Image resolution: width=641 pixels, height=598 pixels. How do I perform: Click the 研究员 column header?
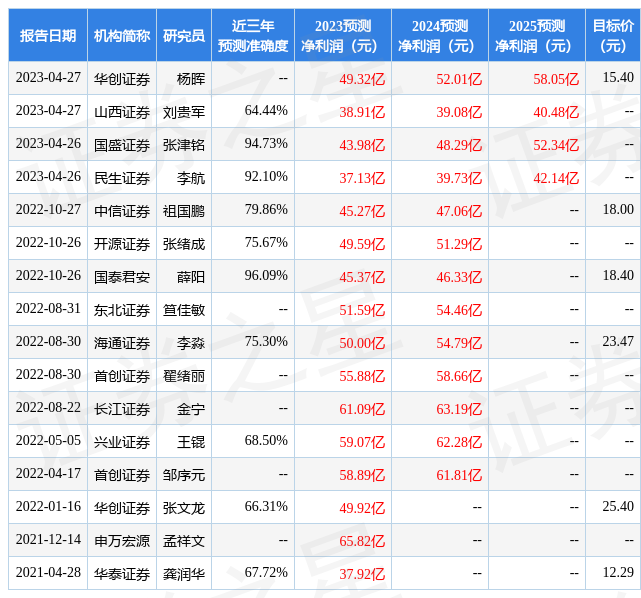tap(184, 36)
